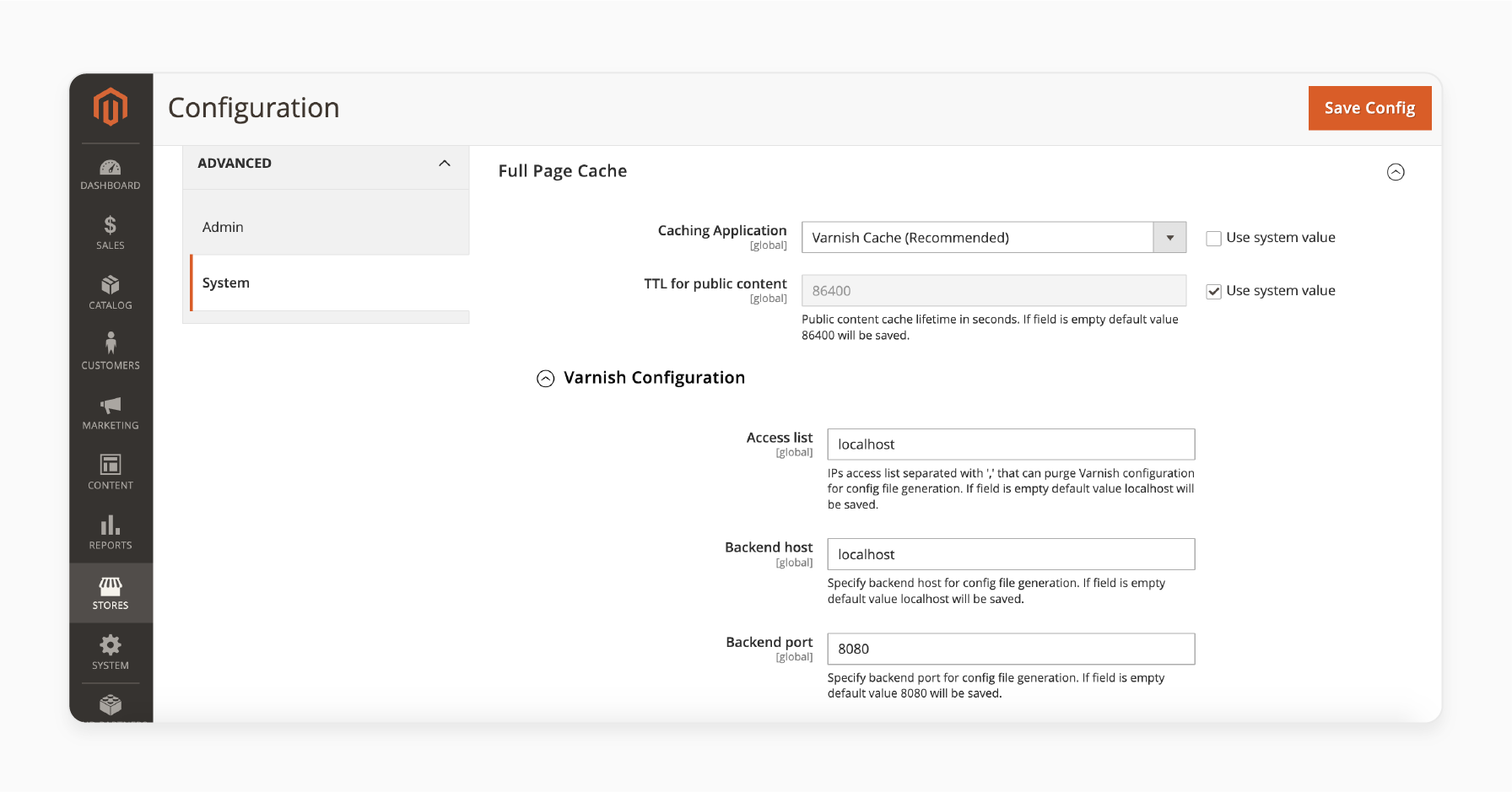Click the Caching Application label

[722, 230]
